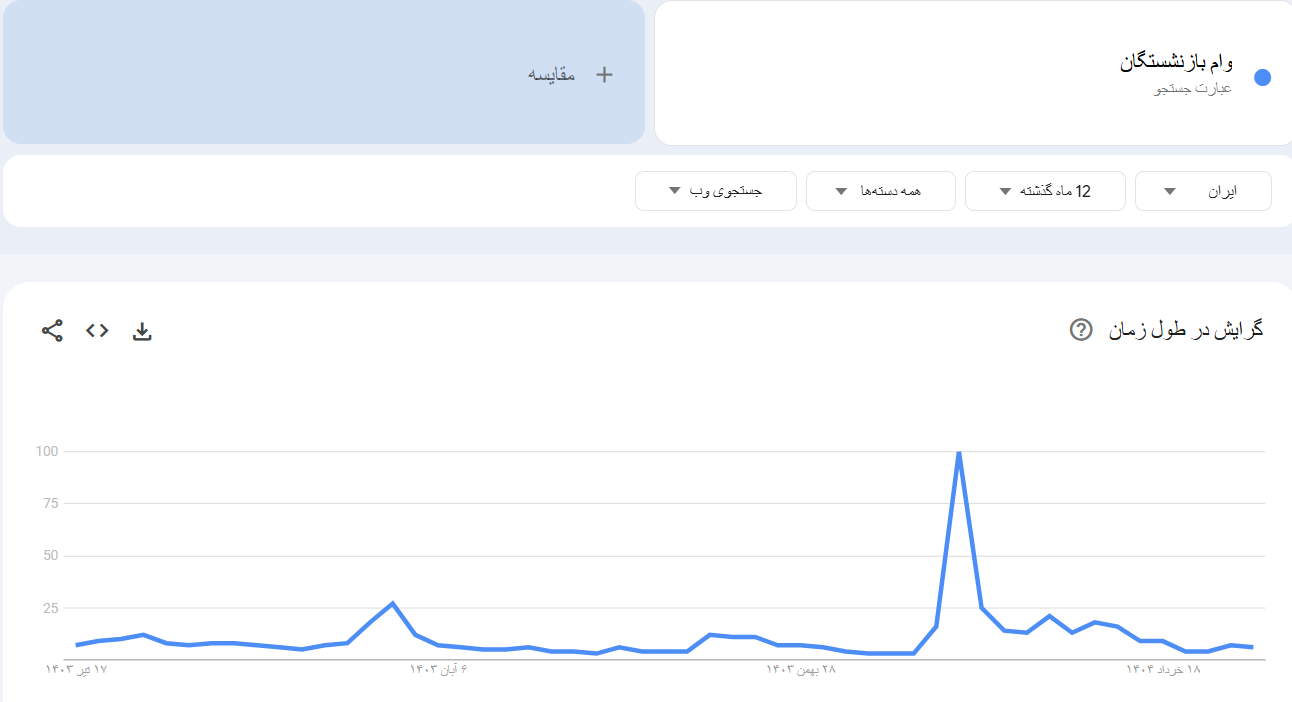Click the share icon on the chart
The image size is (1292, 702).
click(x=52, y=331)
